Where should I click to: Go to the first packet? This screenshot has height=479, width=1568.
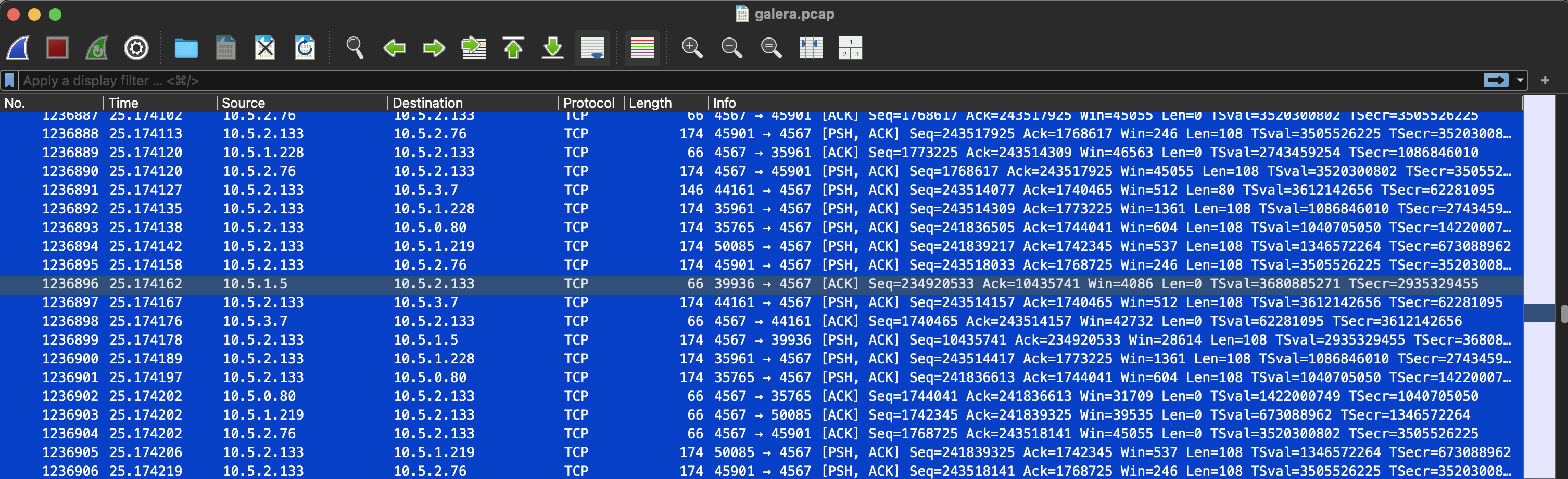[x=513, y=49]
